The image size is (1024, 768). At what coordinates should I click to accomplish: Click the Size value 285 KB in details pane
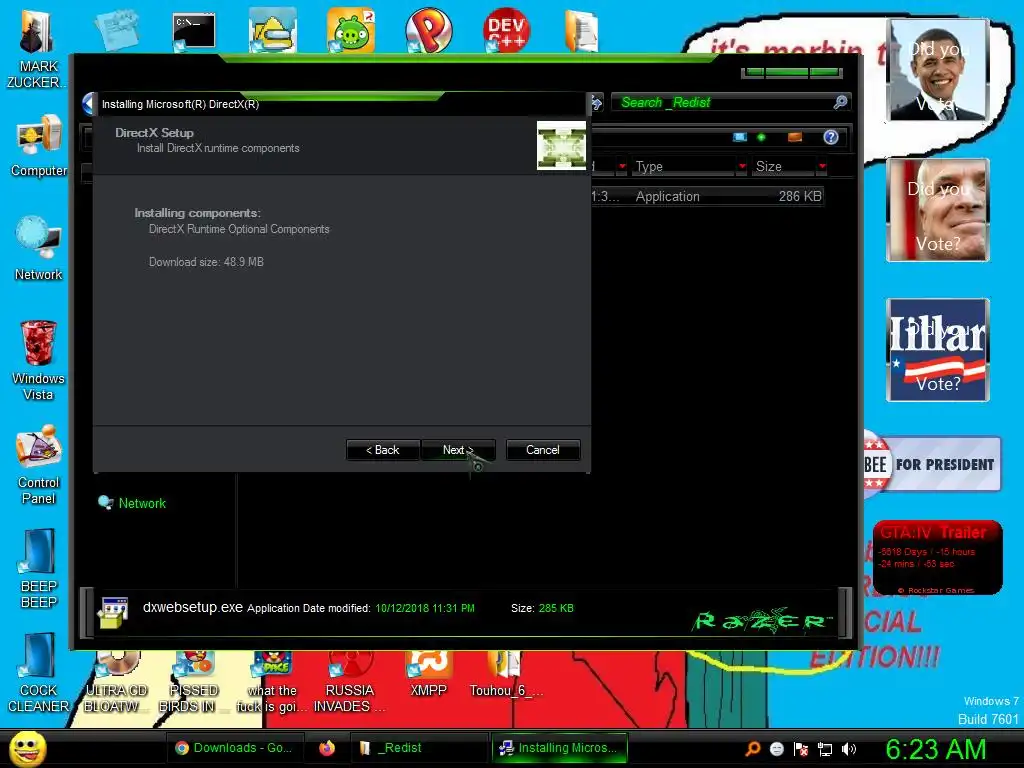556,608
